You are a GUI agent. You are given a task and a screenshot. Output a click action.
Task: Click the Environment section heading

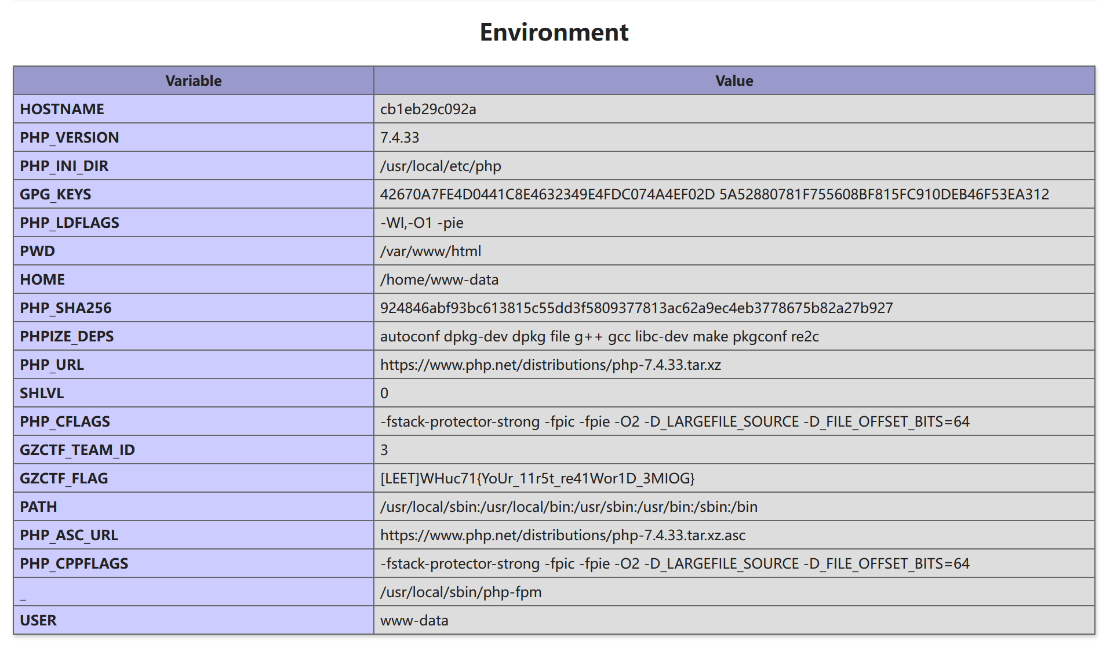(x=554, y=32)
